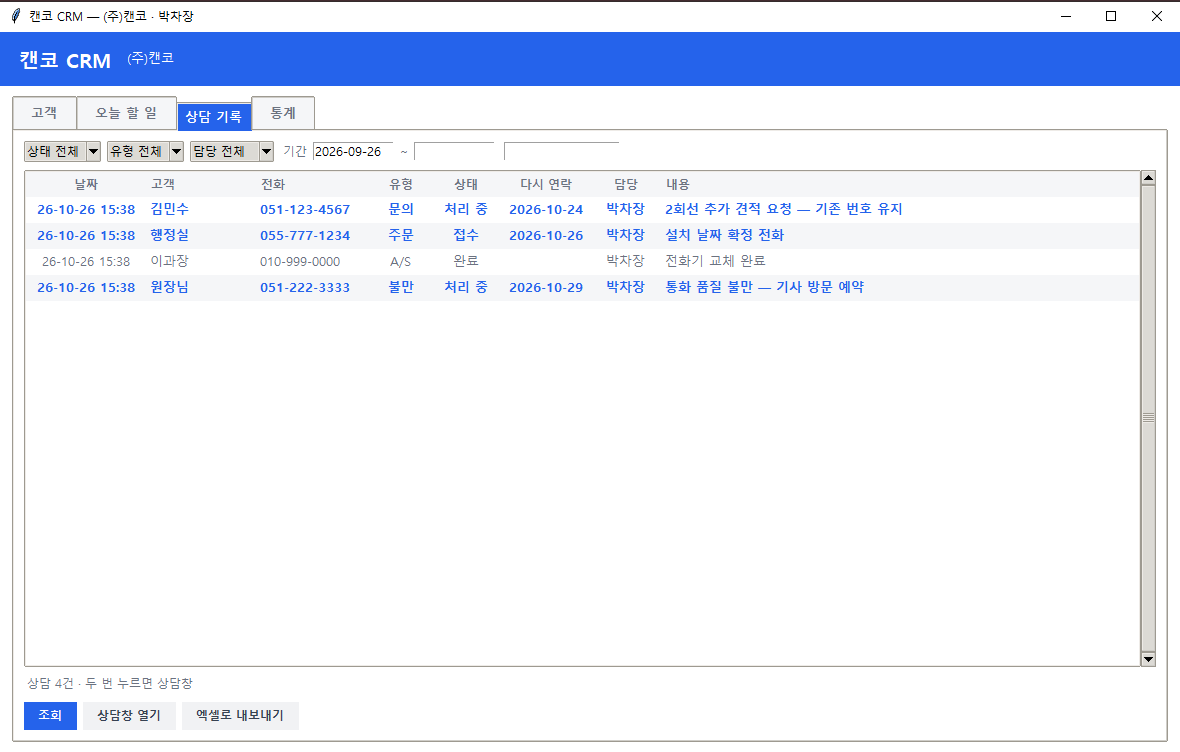
Task: Click the scrollbar up arrow
Action: coord(1148,178)
